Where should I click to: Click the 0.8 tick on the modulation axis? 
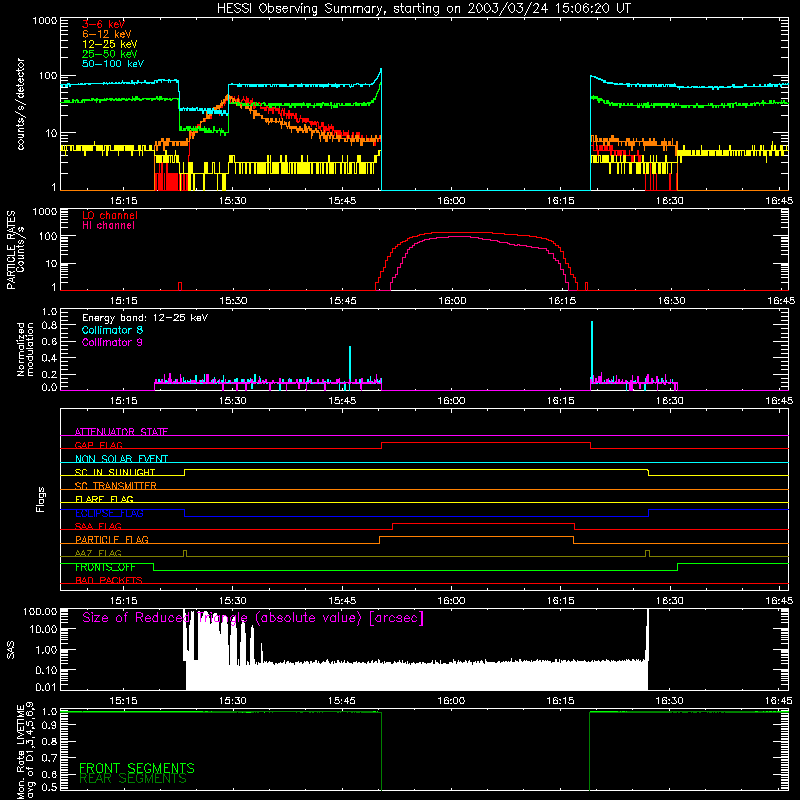coord(49,326)
